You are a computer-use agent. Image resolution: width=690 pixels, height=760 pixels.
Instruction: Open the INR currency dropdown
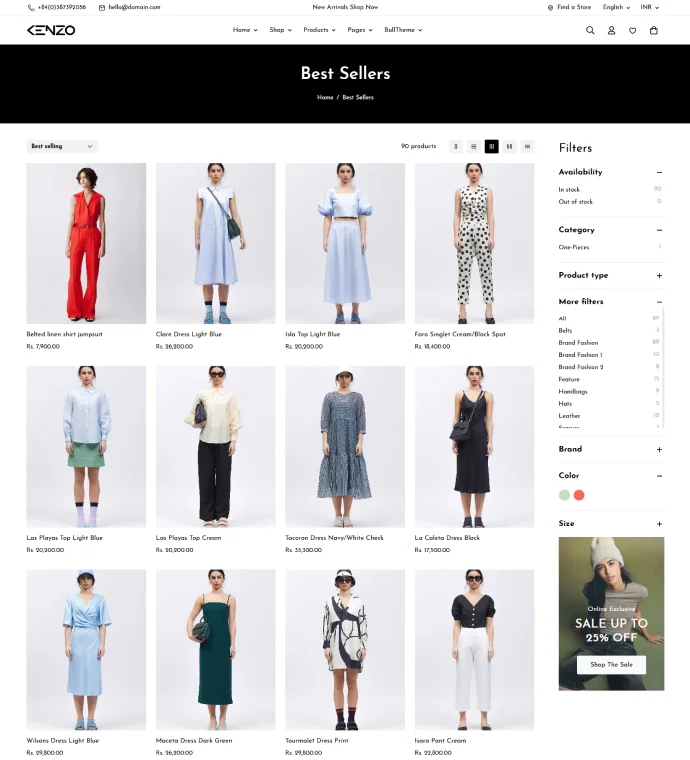coord(649,7)
